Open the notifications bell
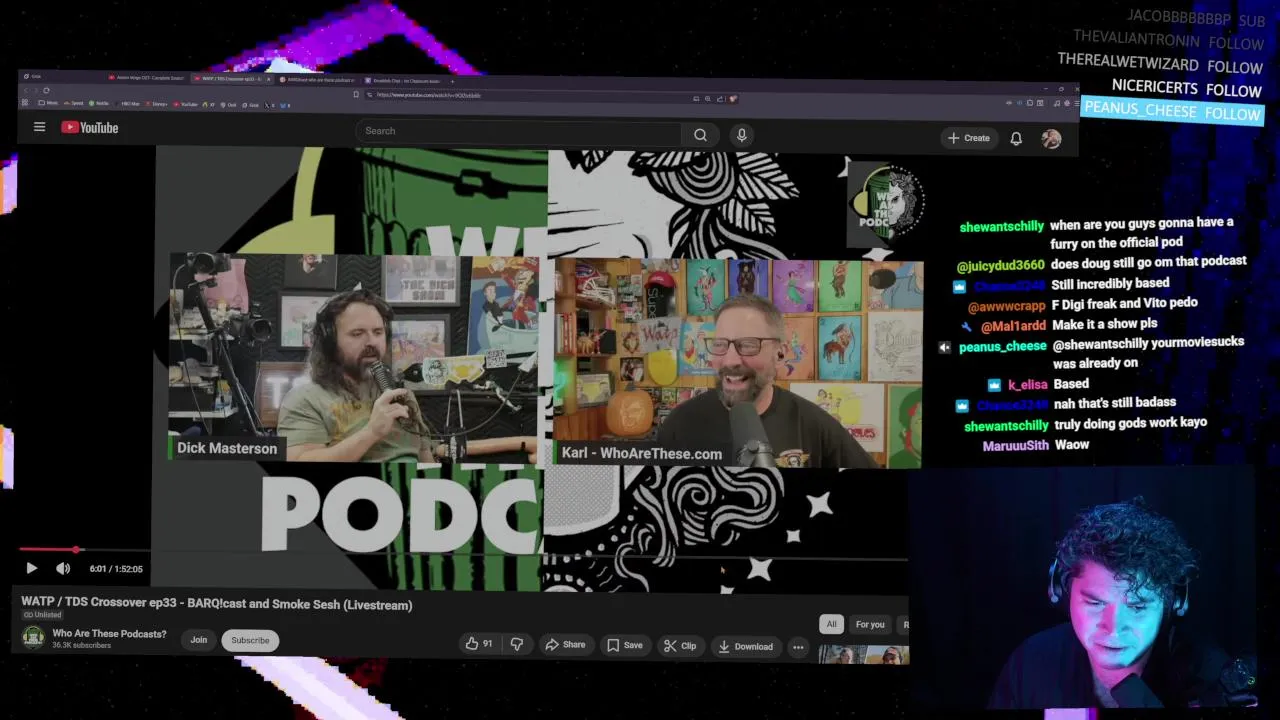Viewport: 1280px width, 720px height. [x=1016, y=139]
